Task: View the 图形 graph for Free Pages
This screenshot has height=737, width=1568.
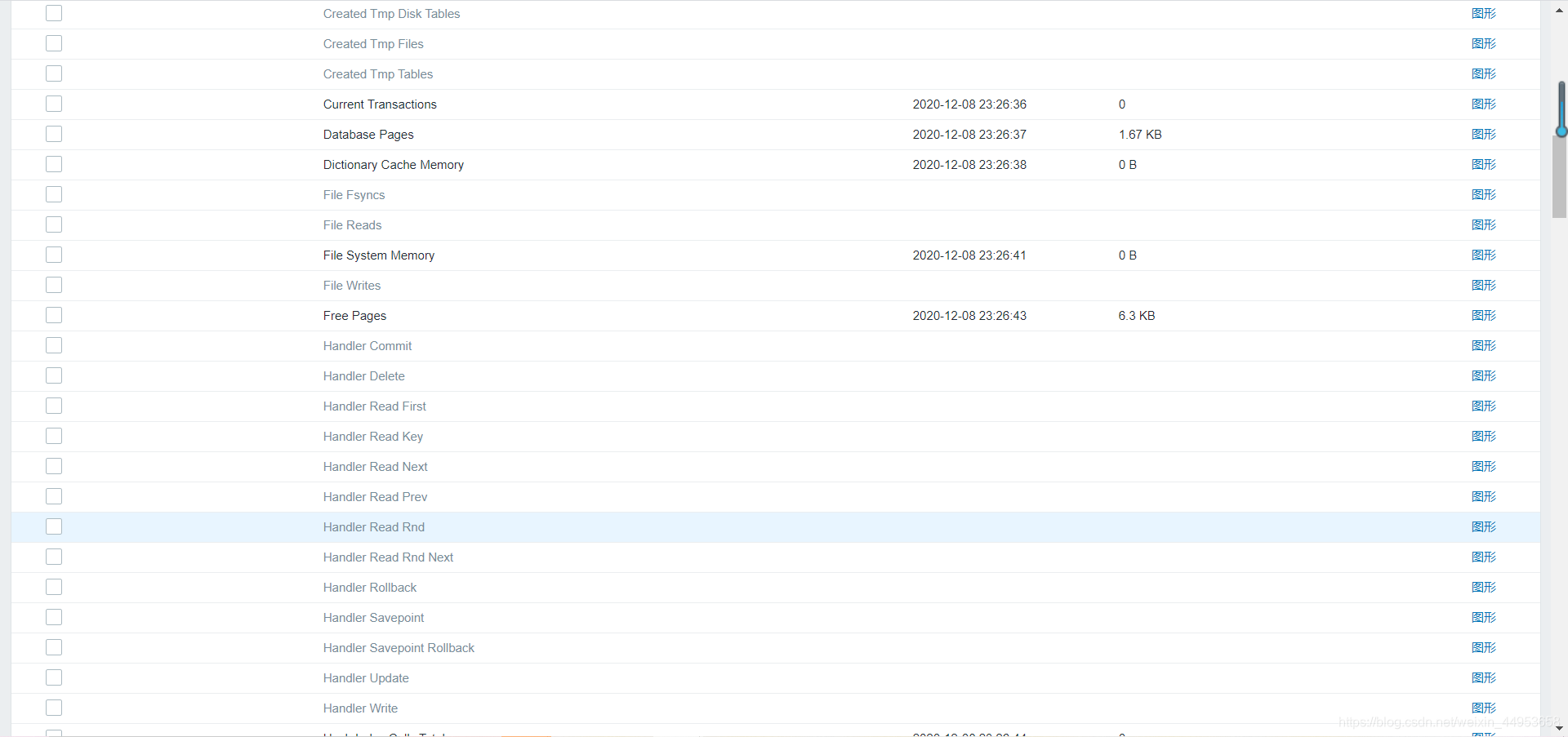Action: (x=1484, y=315)
